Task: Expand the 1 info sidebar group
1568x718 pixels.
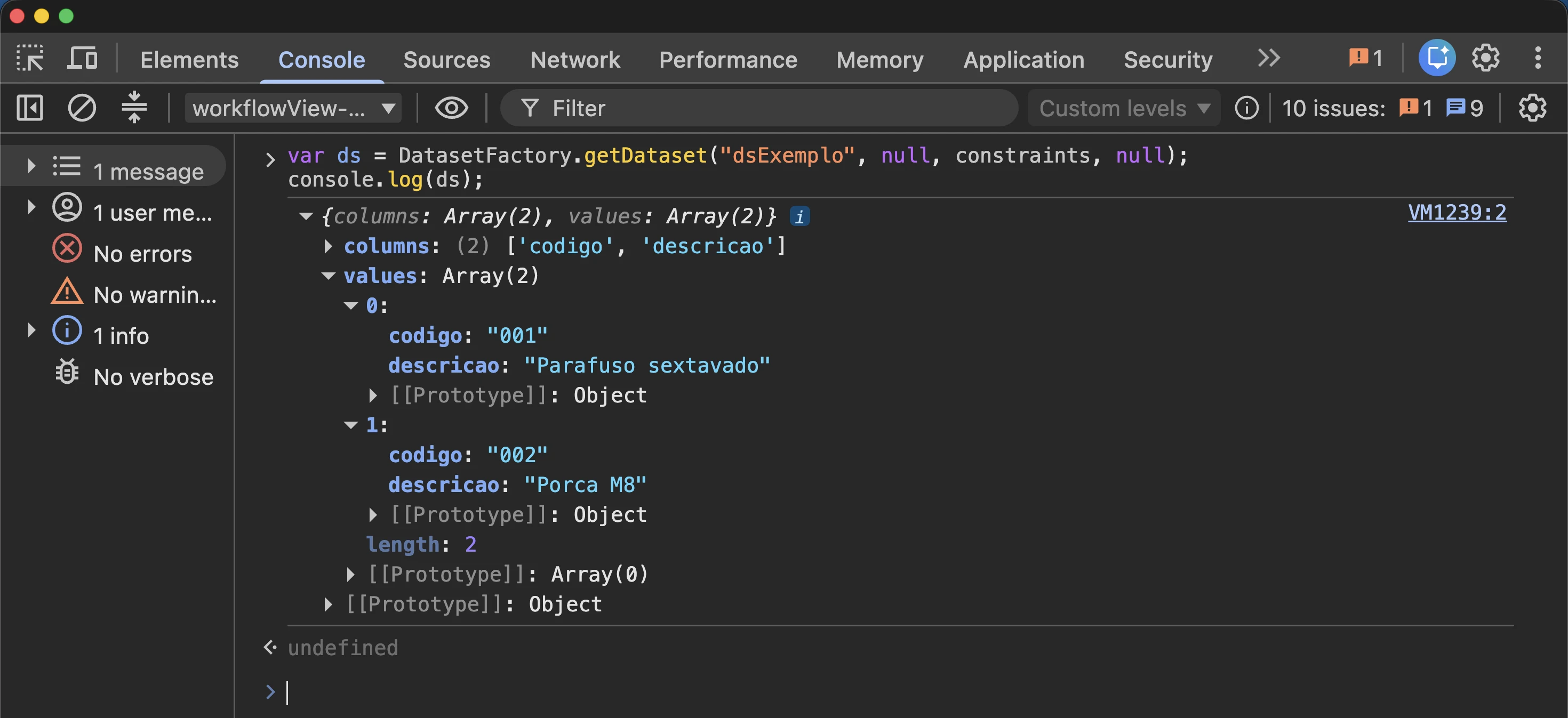Action: [31, 330]
